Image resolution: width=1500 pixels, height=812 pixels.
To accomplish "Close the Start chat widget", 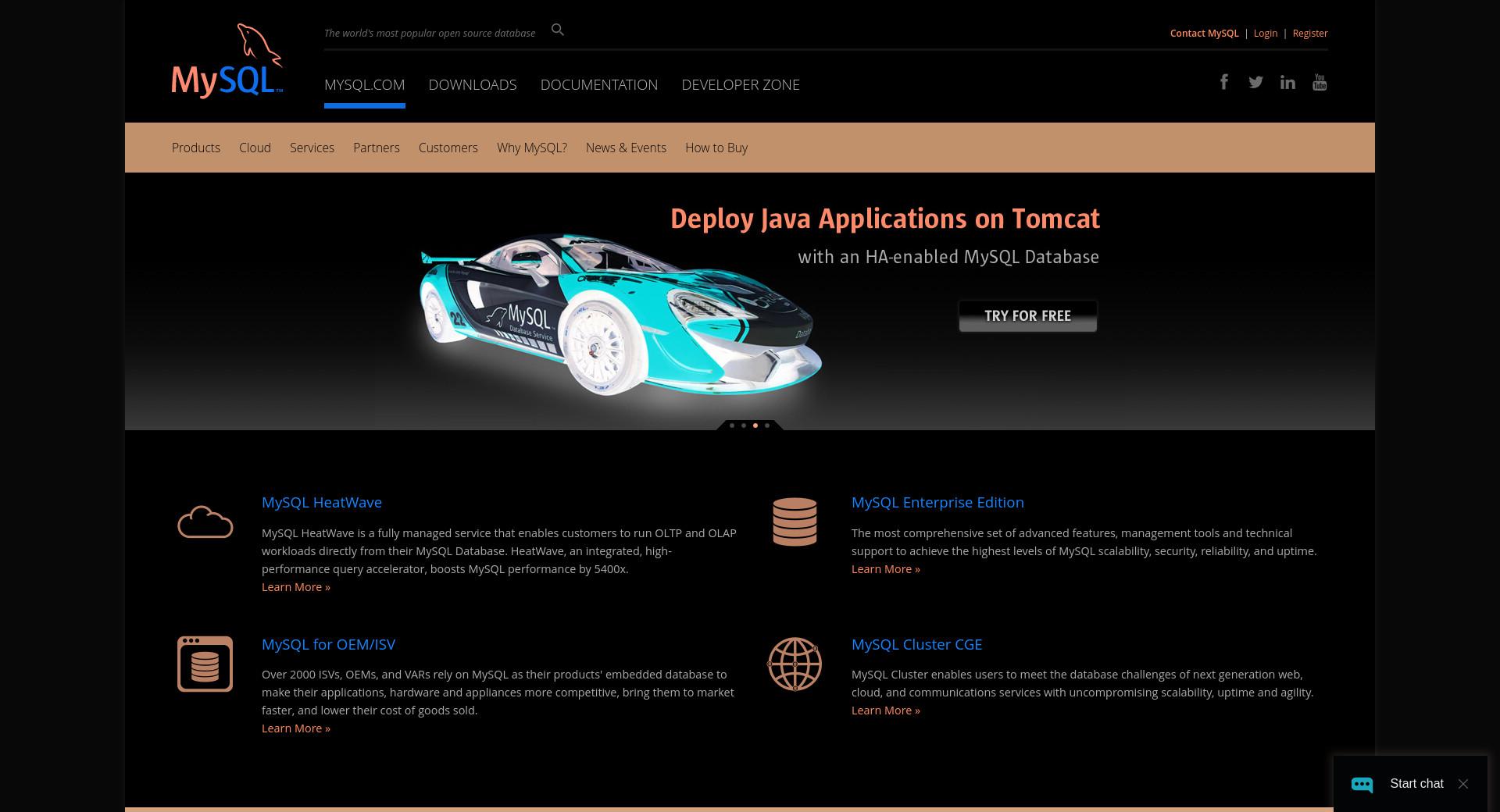I will coord(1463,784).
